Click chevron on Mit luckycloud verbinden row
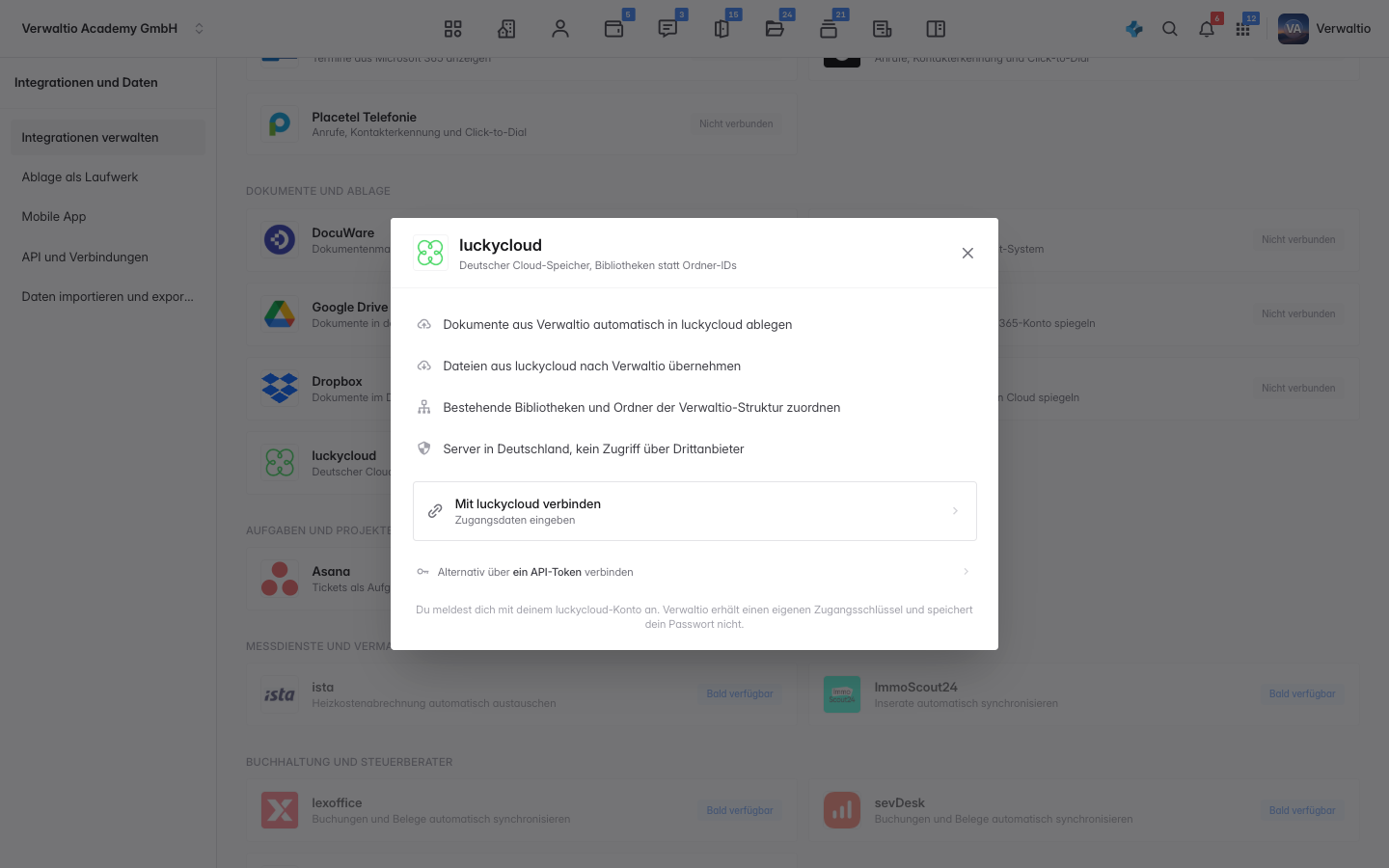 955,511
